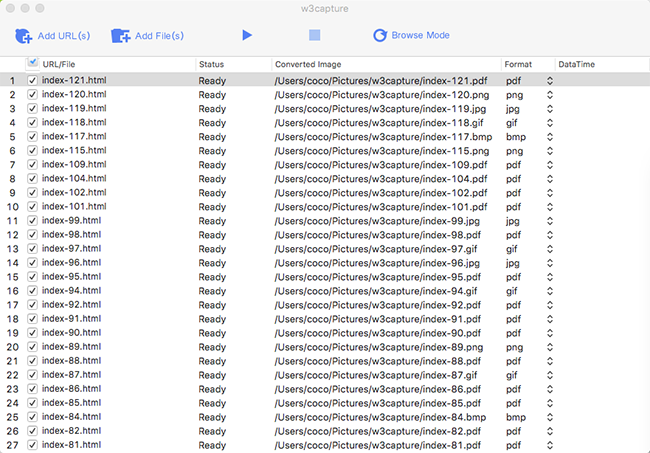Viewport: 650px width, 453px height.
Task: Click the Add URL(s) globe icon
Action: (x=23, y=36)
